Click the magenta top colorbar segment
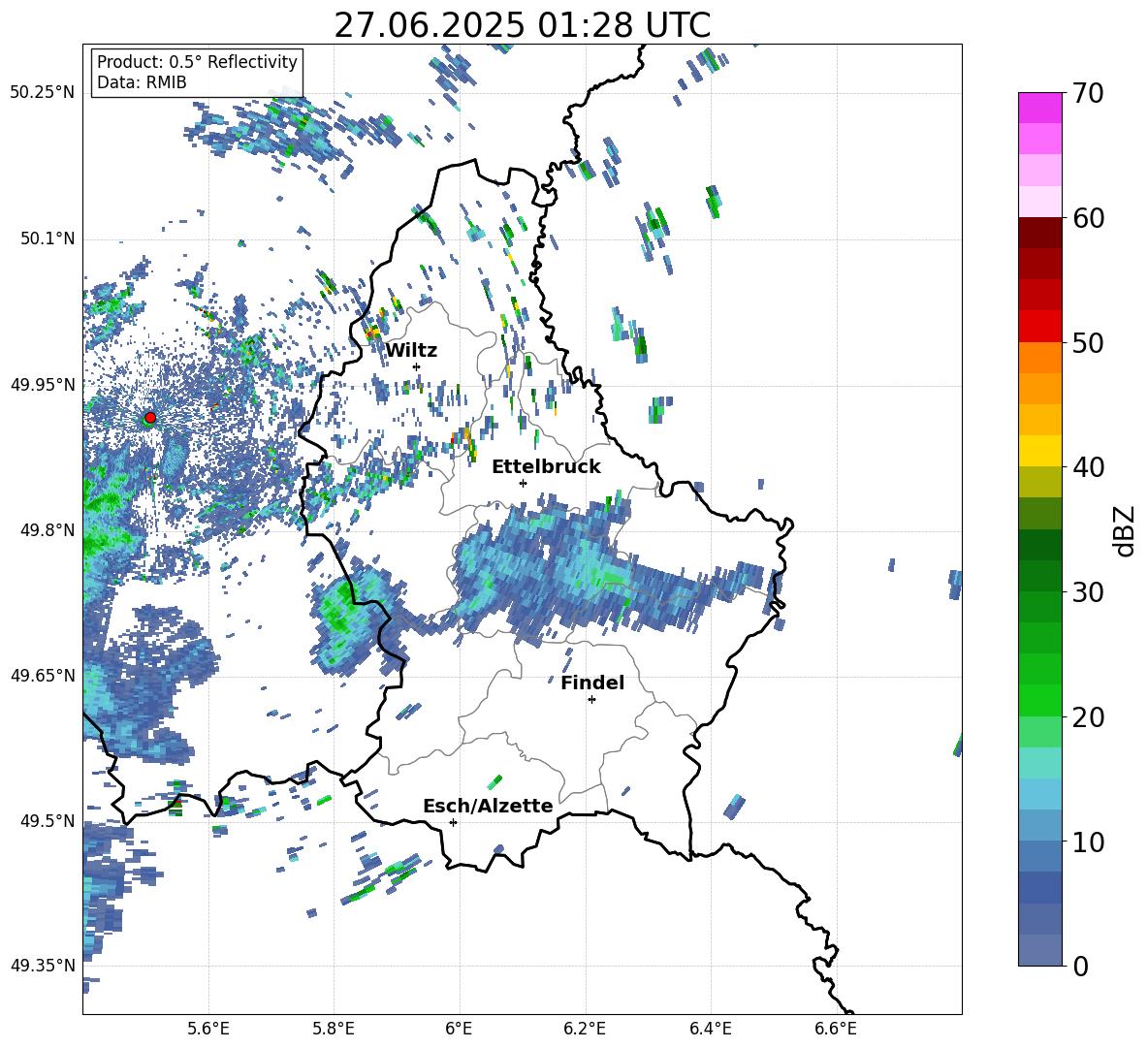 pyautogui.click(x=1039, y=108)
